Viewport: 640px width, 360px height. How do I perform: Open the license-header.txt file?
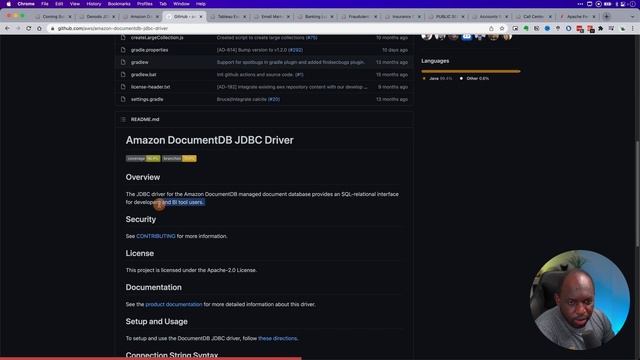[x=151, y=87]
